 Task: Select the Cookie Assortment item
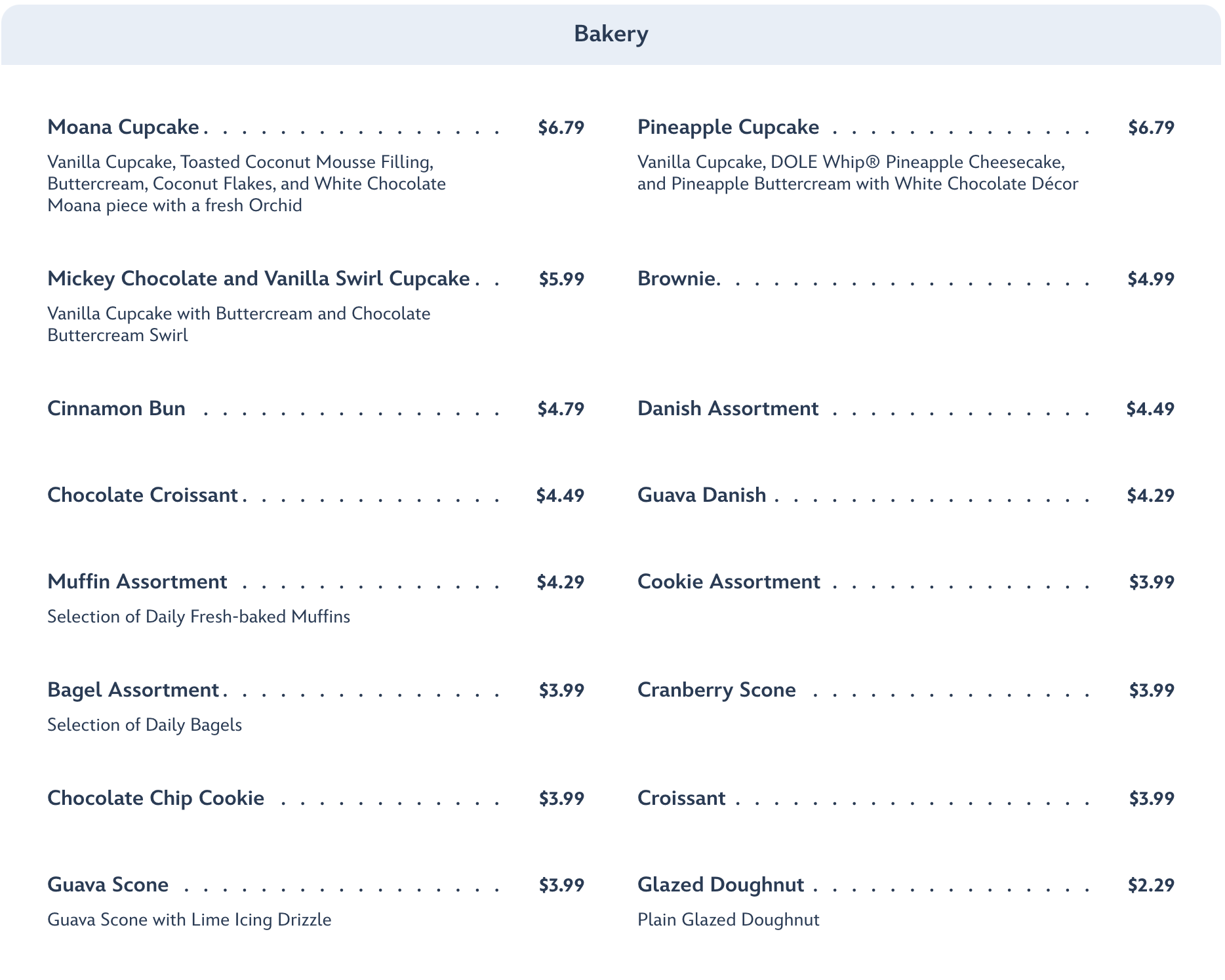coord(729,582)
